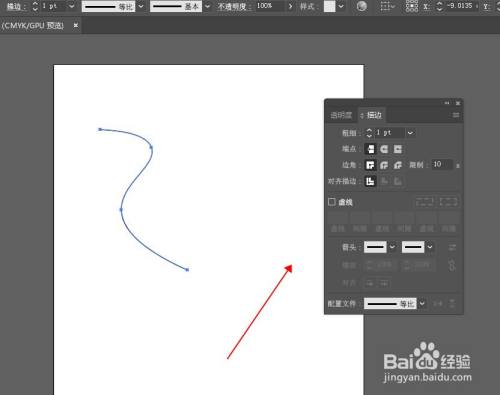Screen dimensions: 500x395
Task: Click the reference point grid icon
Action: 412,6
